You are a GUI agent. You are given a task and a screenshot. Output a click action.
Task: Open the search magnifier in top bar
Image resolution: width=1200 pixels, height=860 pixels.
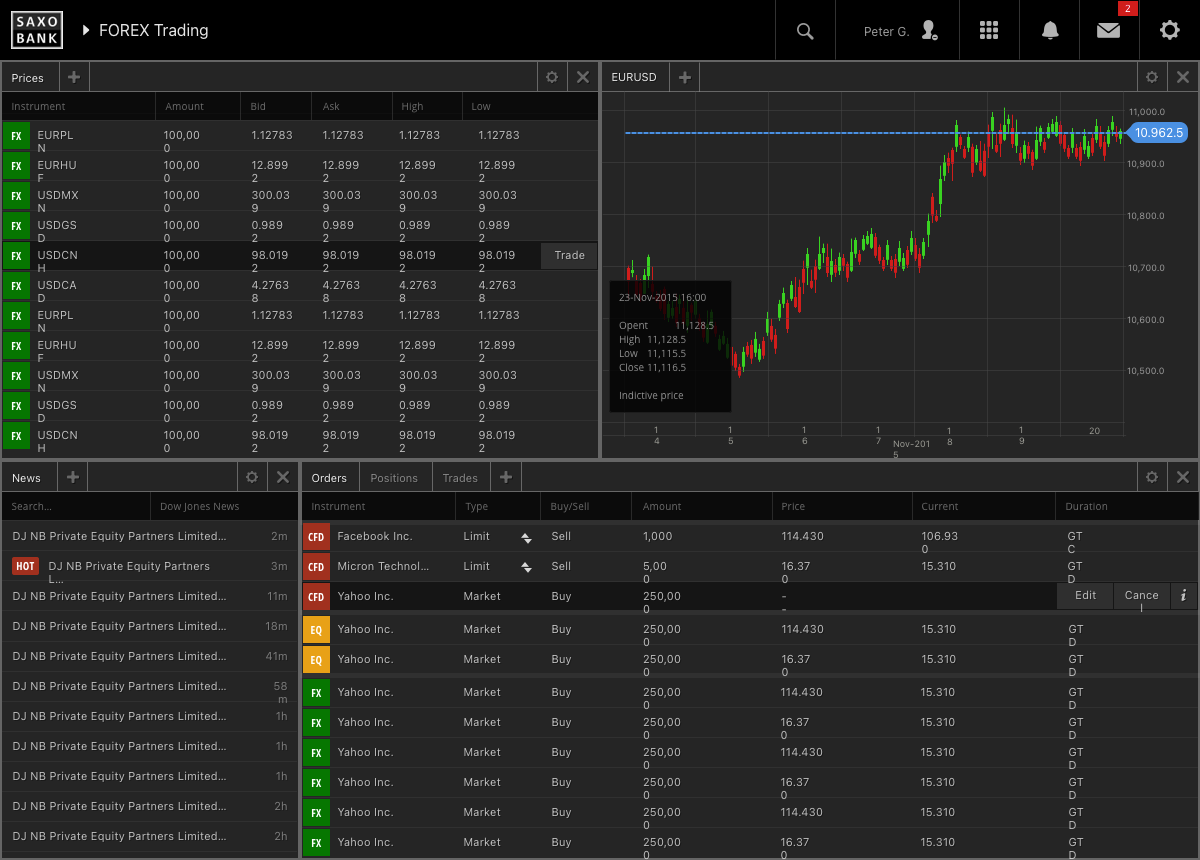805,31
